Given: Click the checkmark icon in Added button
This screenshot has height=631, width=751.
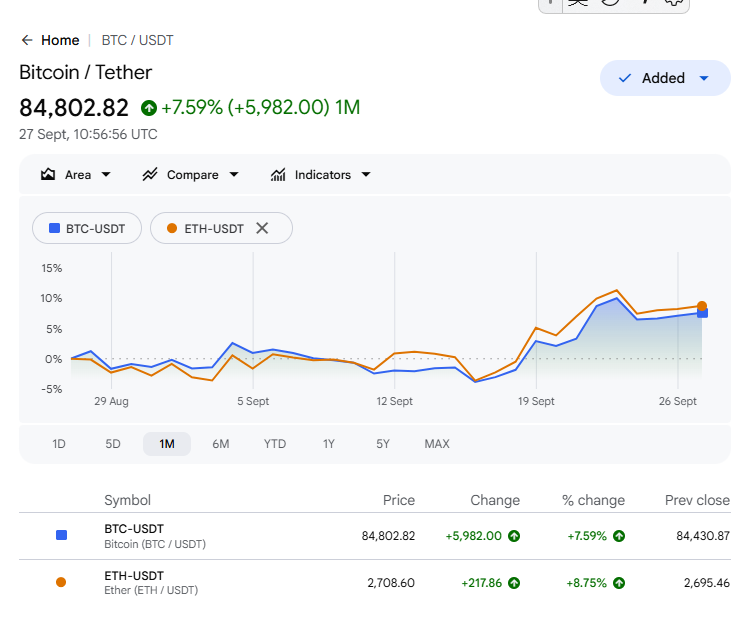Looking at the screenshot, I should click(625, 78).
